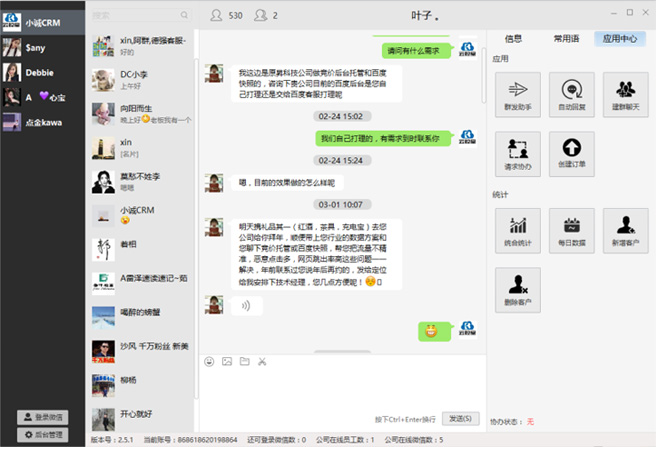
Task: Click the 02-24 15:02 timestamp
Action: [341, 116]
